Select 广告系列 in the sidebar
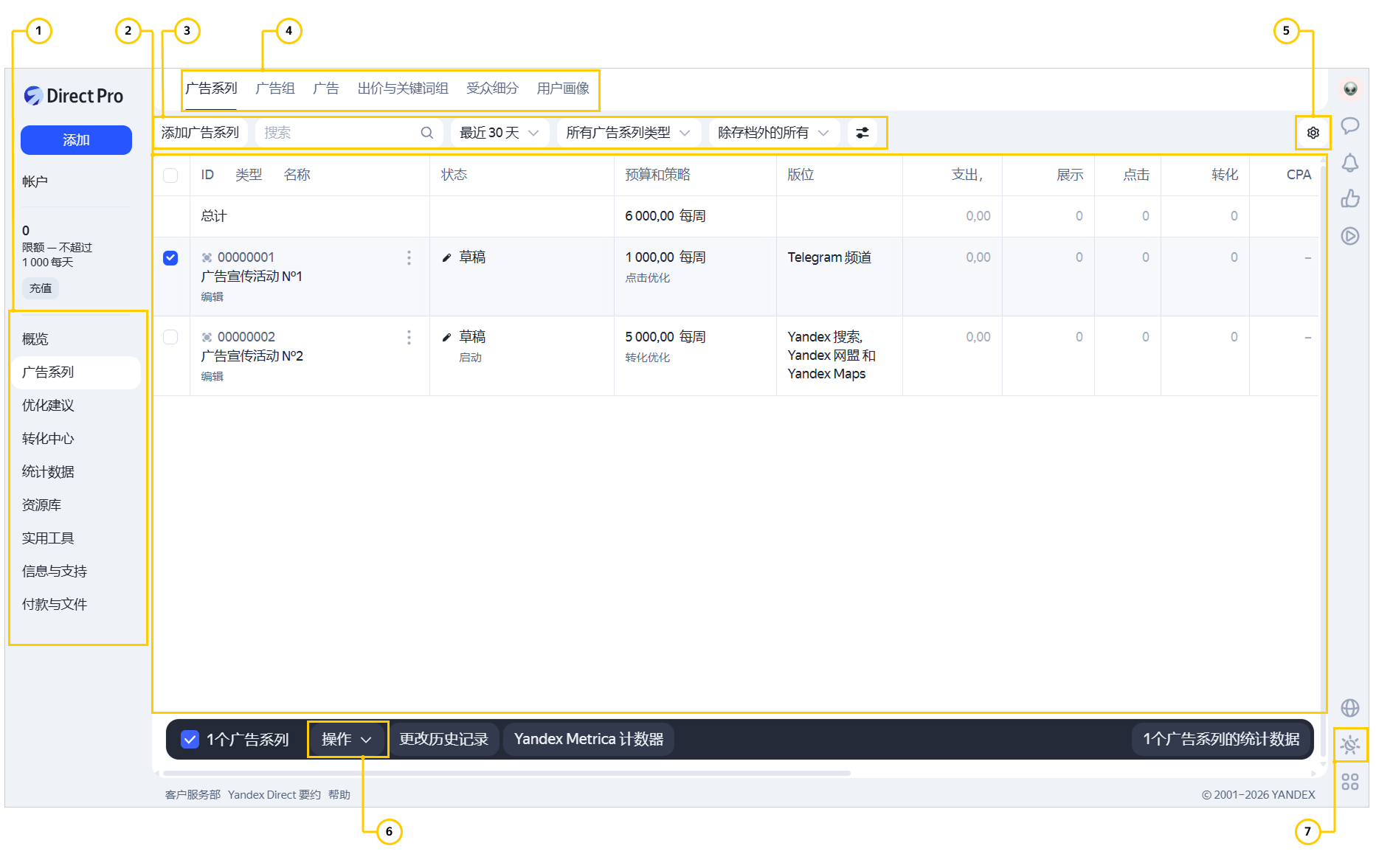 pyautogui.click(x=76, y=372)
